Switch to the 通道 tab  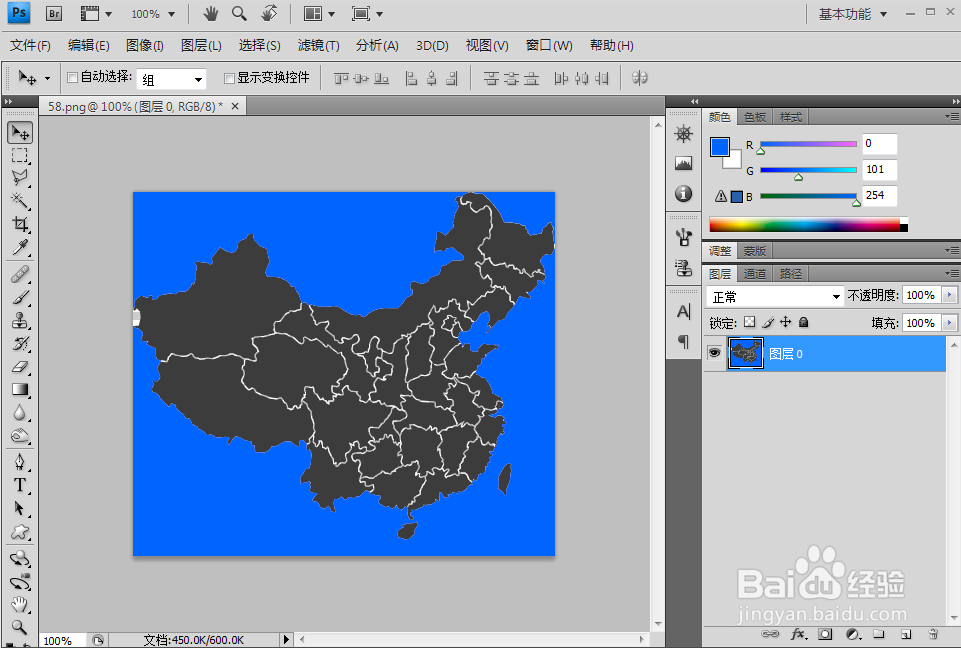click(x=755, y=272)
